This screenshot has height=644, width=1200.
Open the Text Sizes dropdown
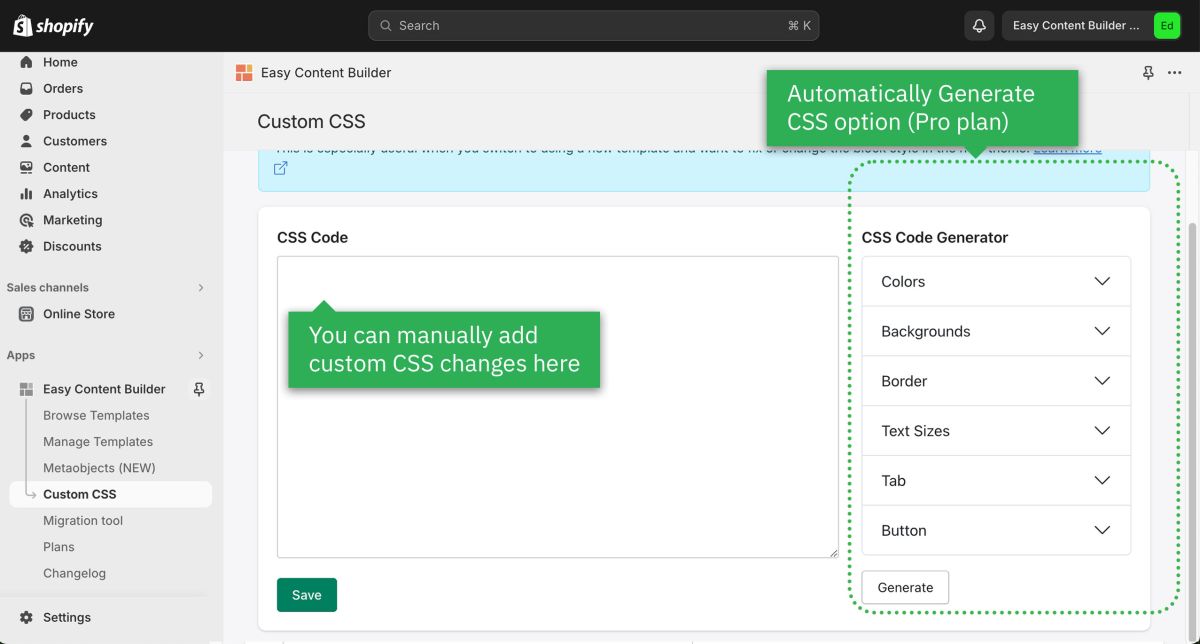point(995,431)
